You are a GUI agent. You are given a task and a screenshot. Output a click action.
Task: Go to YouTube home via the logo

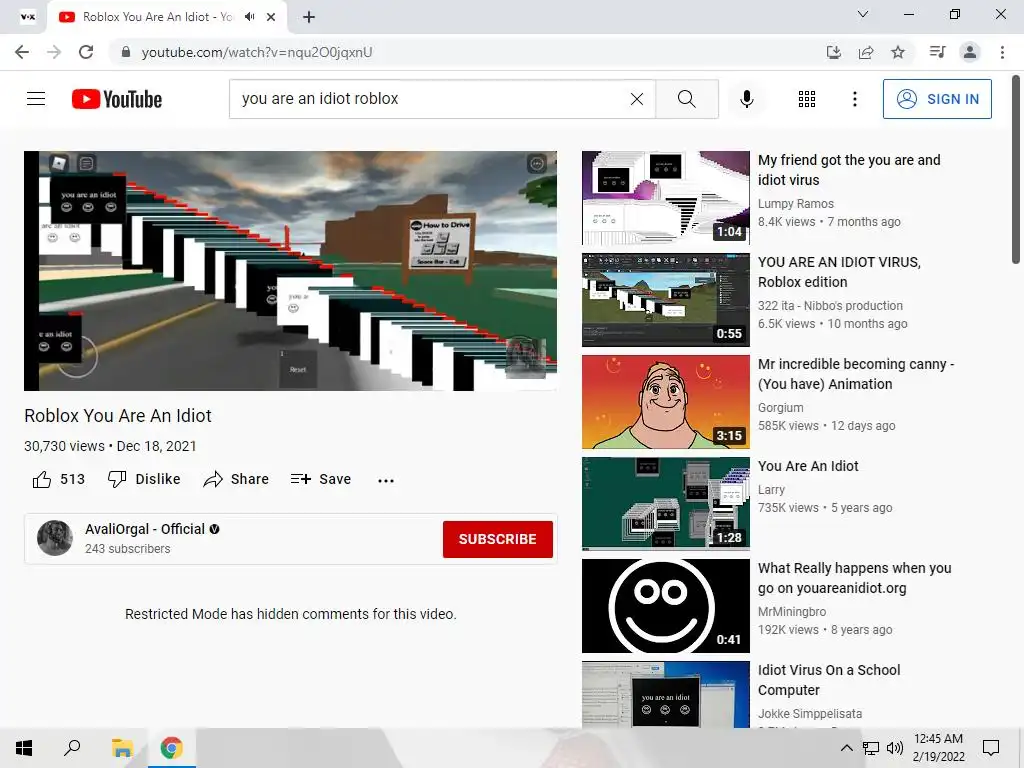click(x=117, y=99)
